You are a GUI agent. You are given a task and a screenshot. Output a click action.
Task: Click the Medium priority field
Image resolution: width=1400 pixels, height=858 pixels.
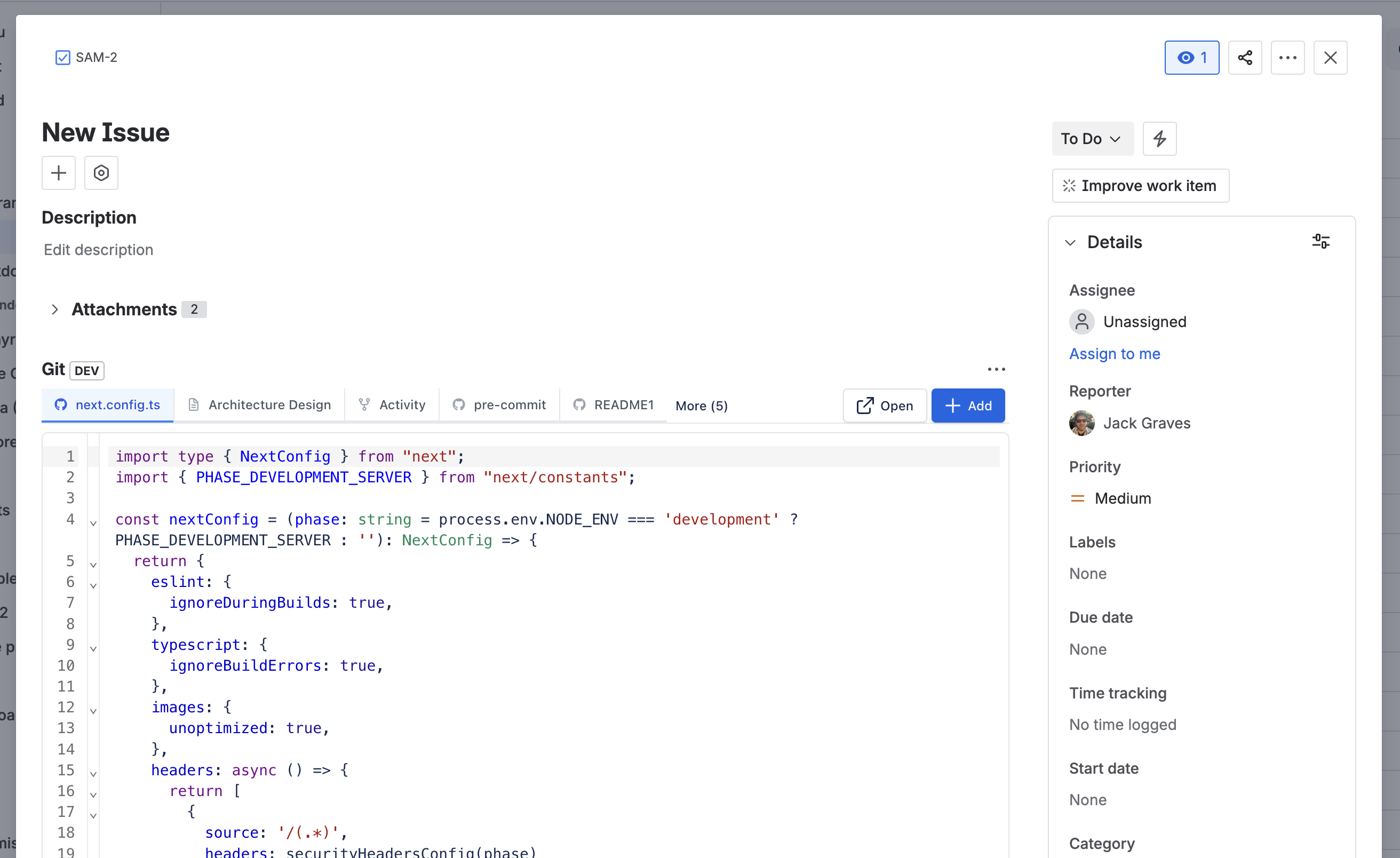point(1122,498)
